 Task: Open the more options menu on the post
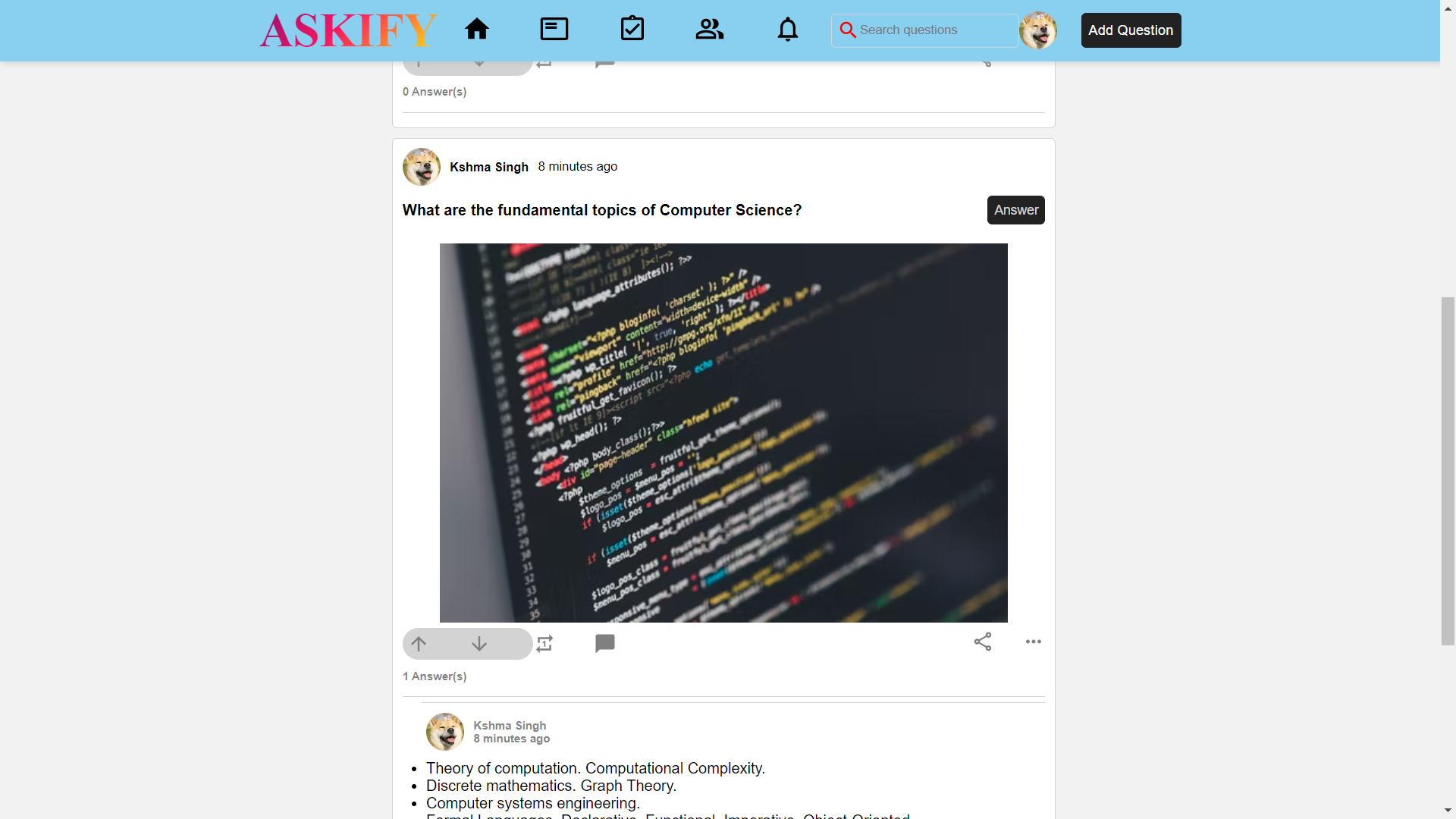[x=1033, y=642]
